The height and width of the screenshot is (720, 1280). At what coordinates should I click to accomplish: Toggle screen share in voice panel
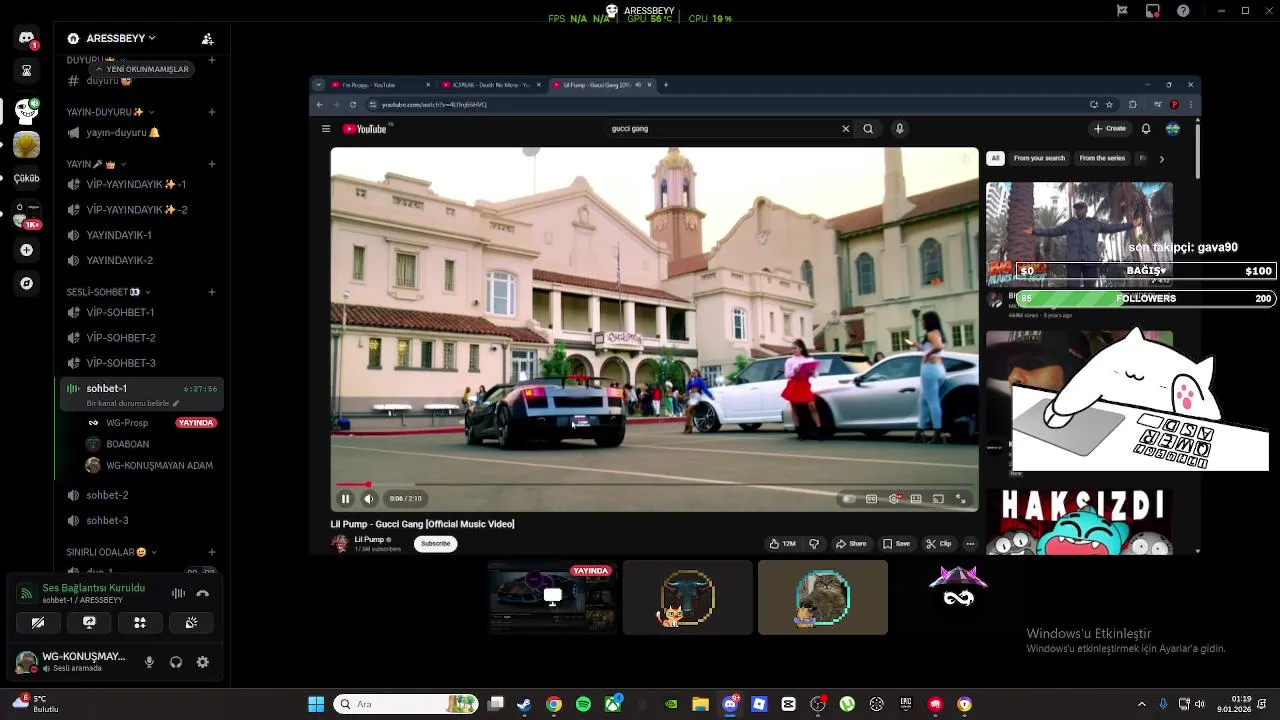tap(89, 622)
